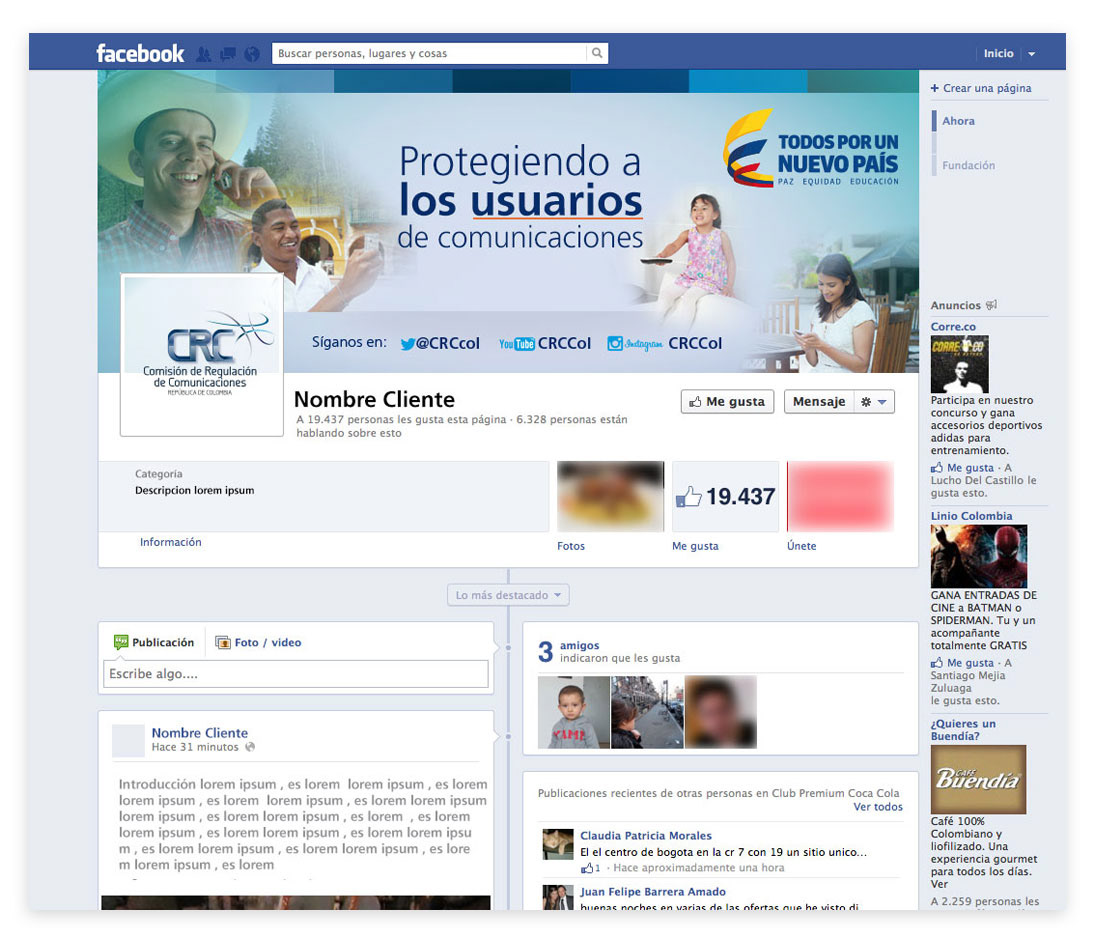
Task: Open ¿Quieres un Buendía? ad title
Action: (x=963, y=730)
